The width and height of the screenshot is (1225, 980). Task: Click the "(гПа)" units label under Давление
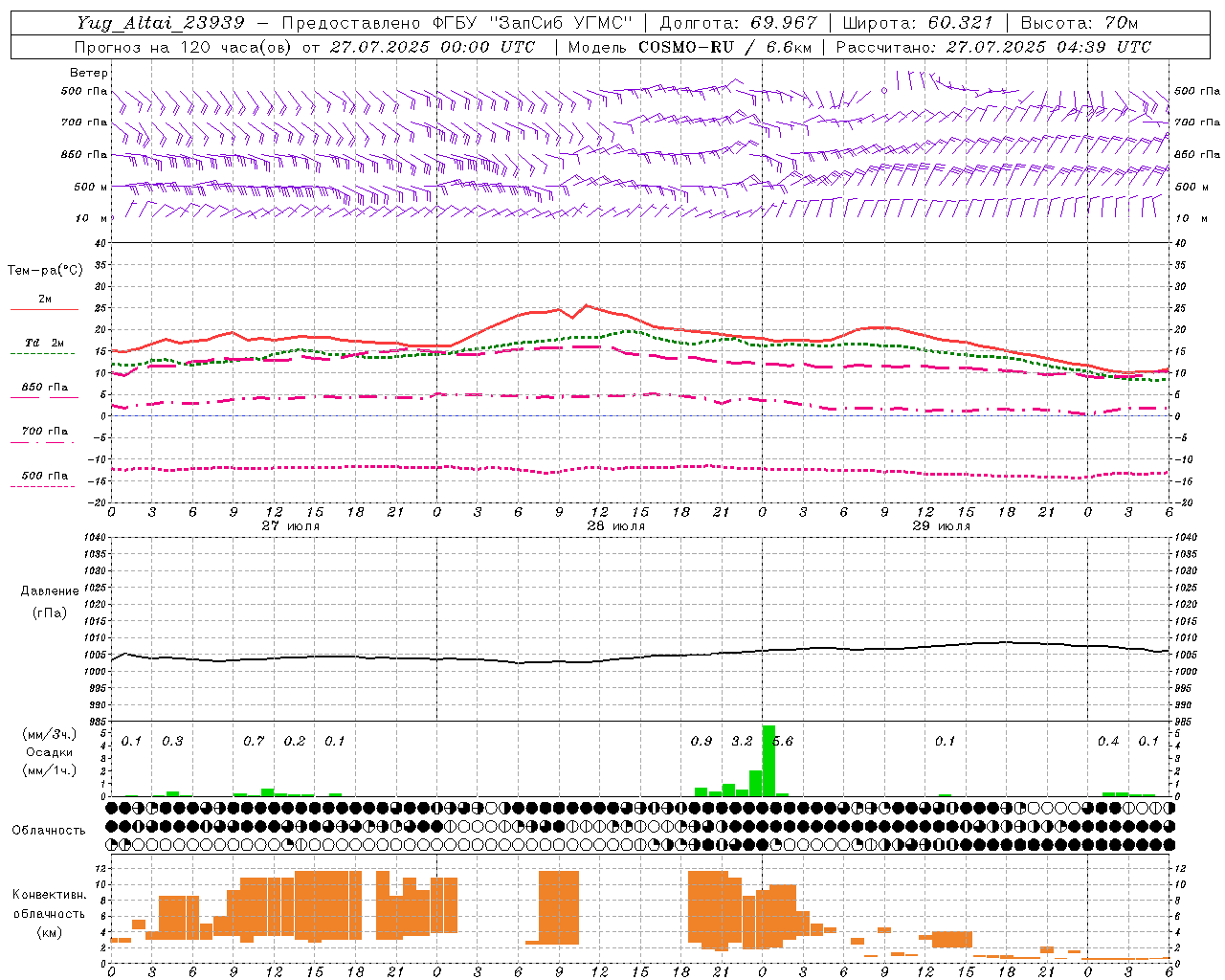(50, 613)
